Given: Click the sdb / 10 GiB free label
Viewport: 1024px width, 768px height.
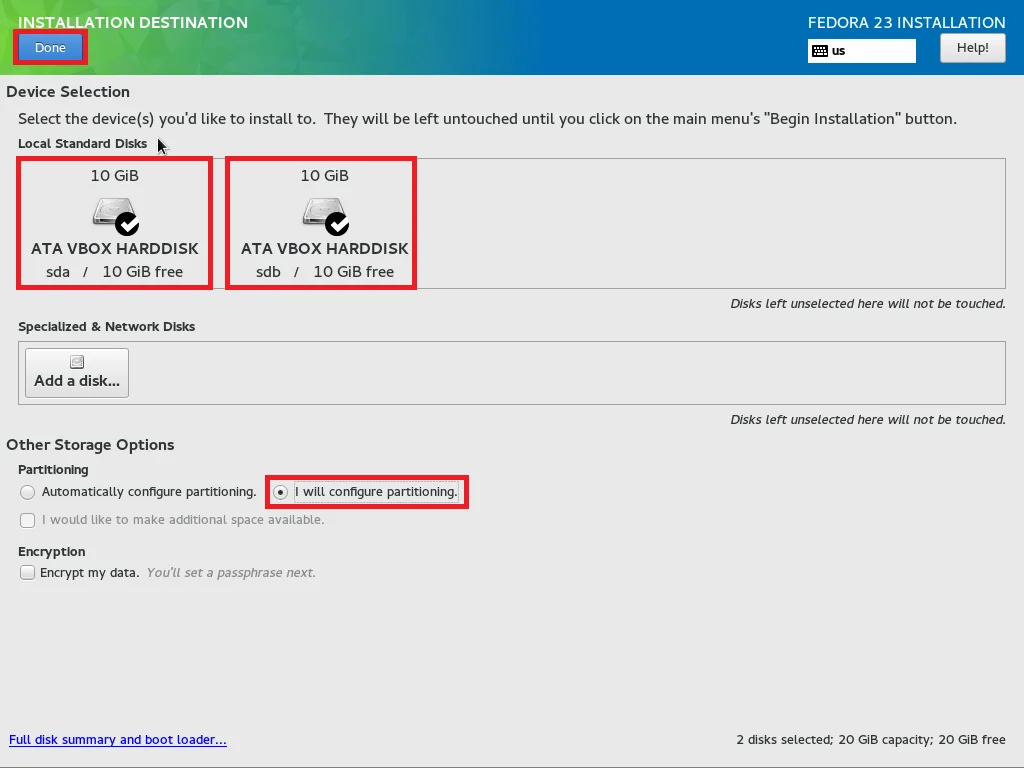Looking at the screenshot, I should (325, 272).
